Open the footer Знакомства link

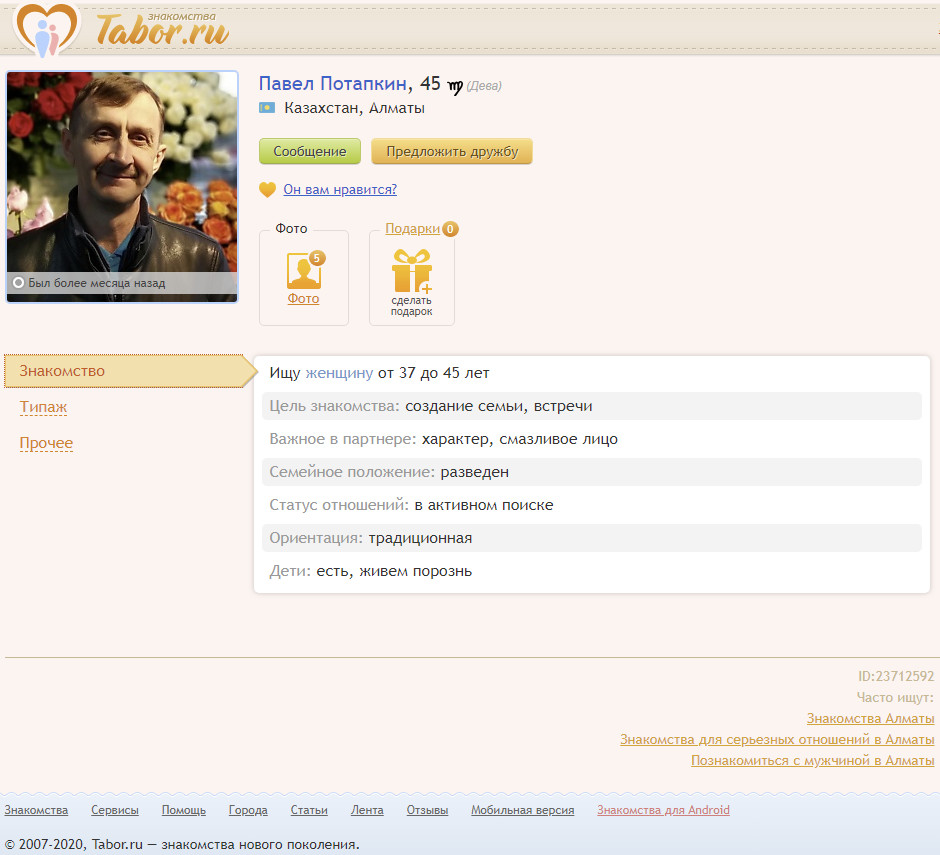point(36,810)
